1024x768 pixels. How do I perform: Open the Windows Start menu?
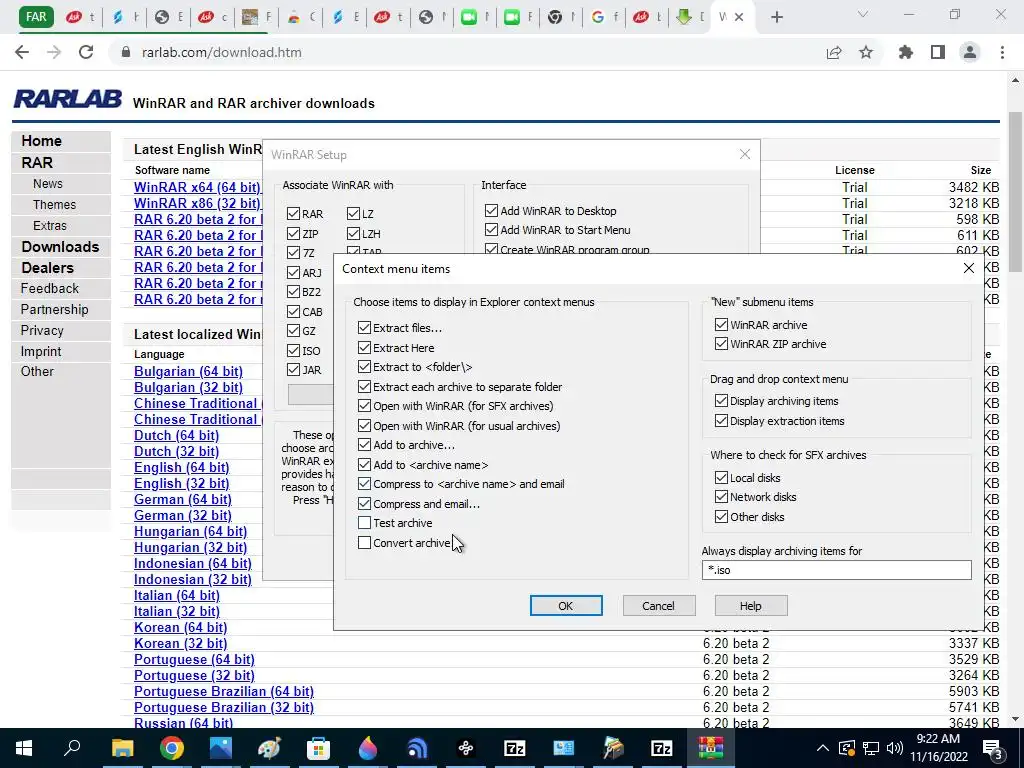(24, 748)
